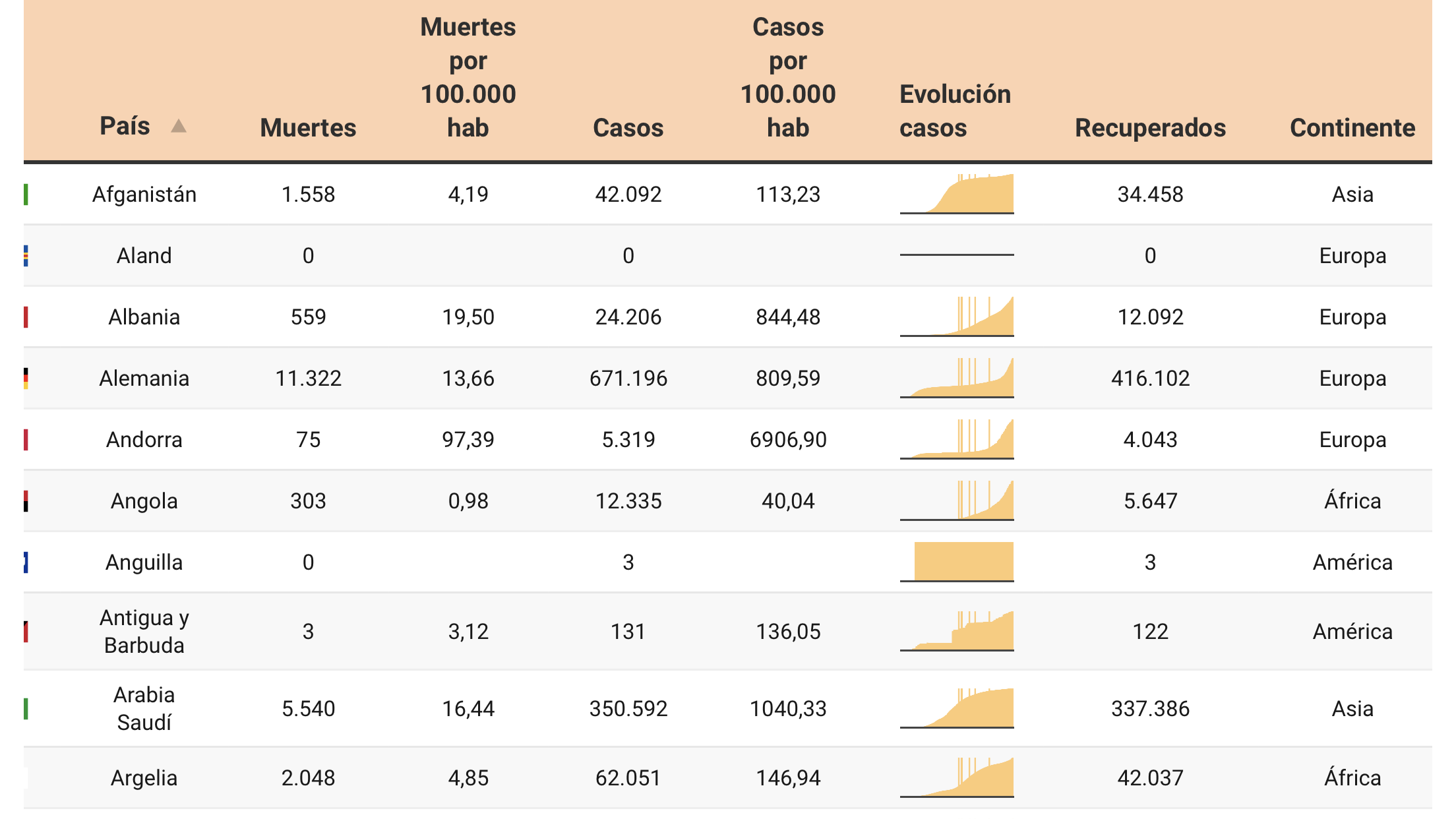Image resolution: width=1456 pixels, height=819 pixels.
Task: Click the Angola flag icon
Action: tap(26, 501)
